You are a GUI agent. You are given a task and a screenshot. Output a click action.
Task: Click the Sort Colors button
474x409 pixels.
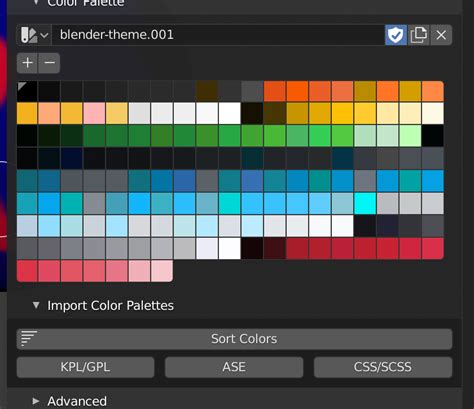(x=235, y=339)
